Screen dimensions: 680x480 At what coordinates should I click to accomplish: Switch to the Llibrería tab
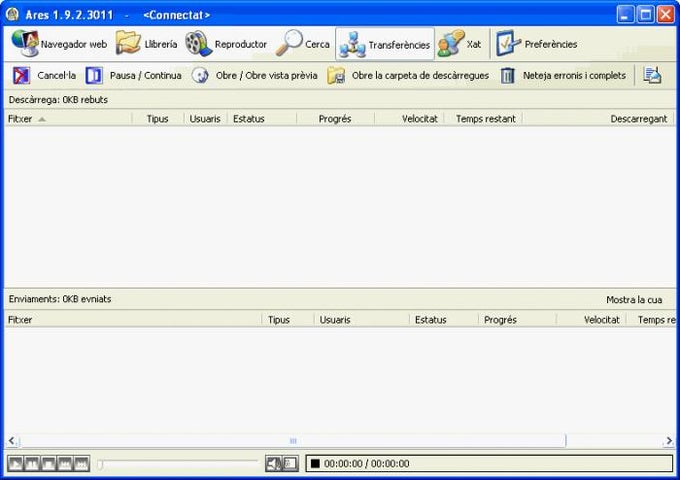tap(147, 44)
